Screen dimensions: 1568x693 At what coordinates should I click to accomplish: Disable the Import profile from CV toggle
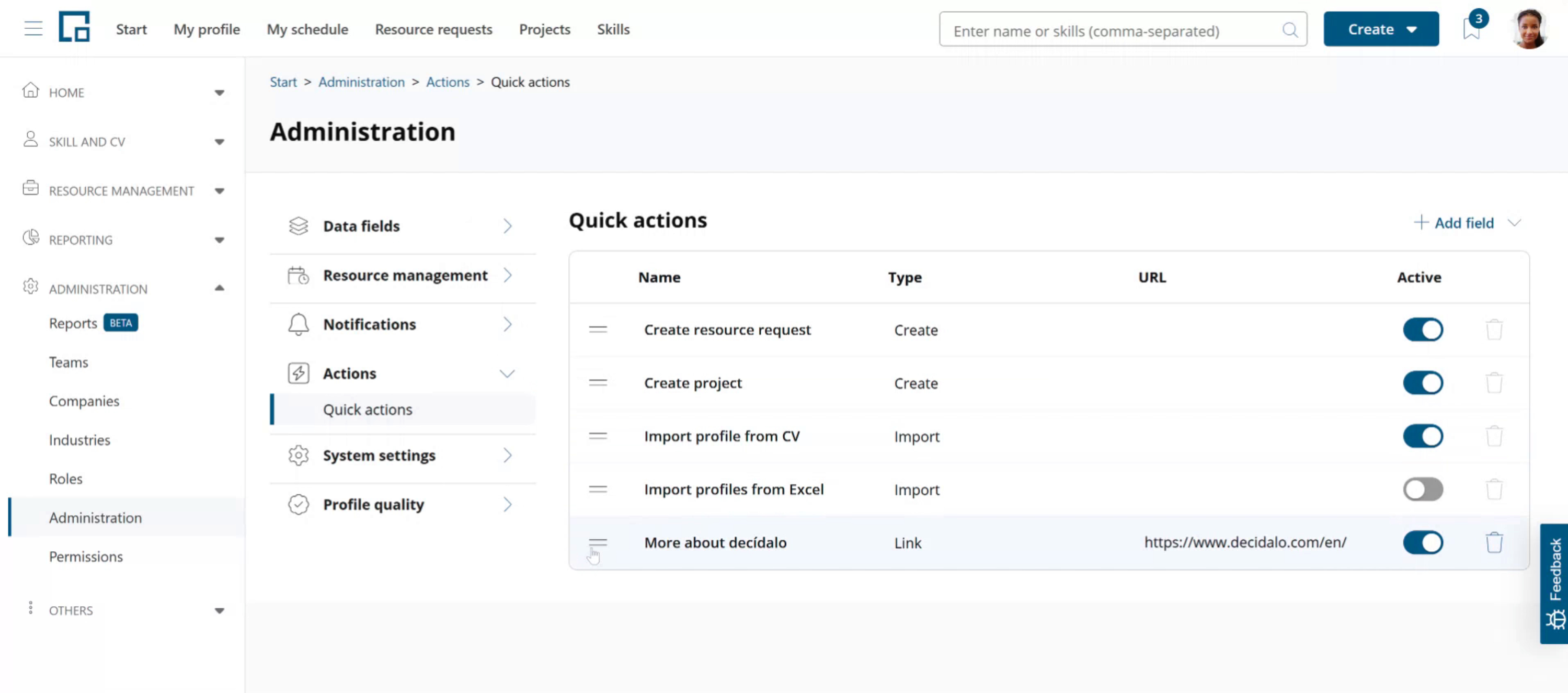(x=1423, y=436)
